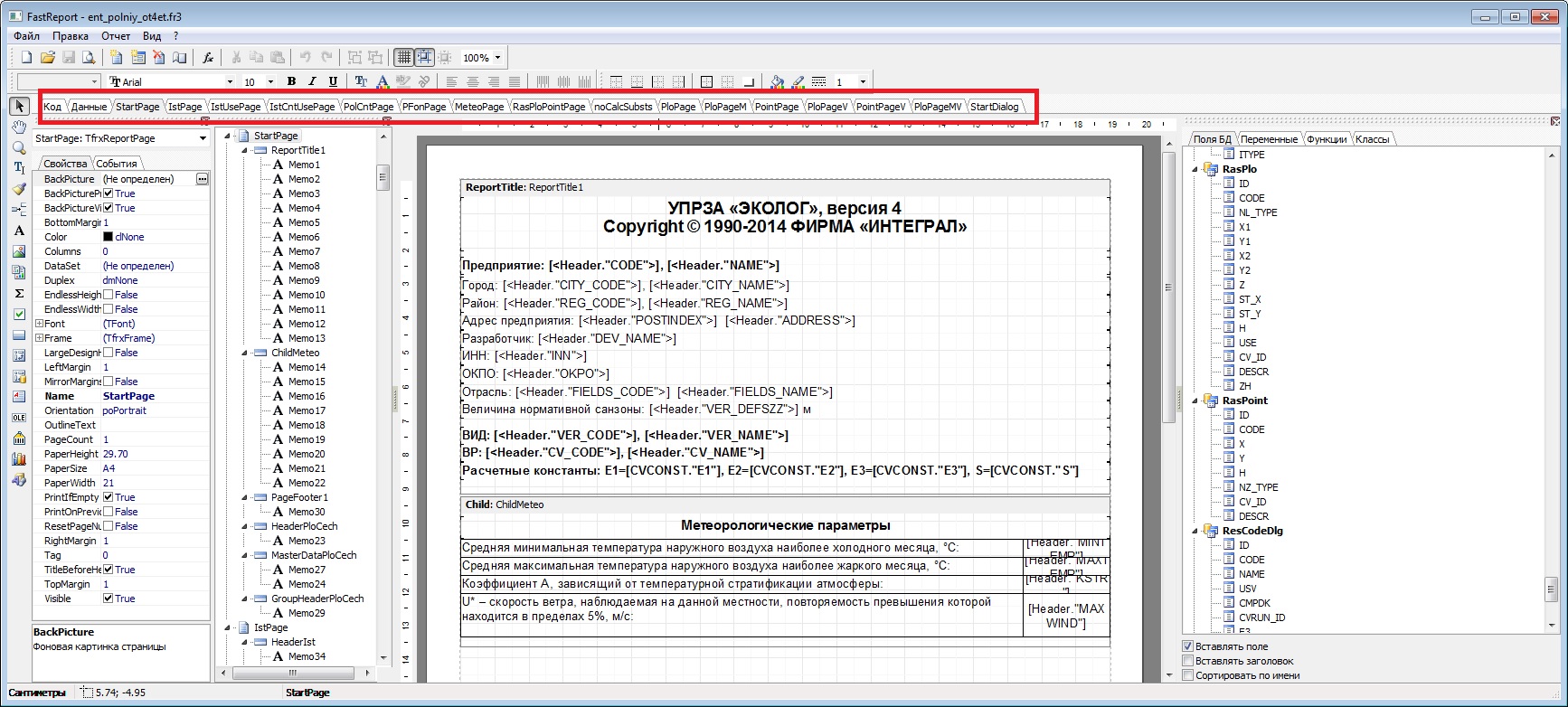Choose the OLE object tool
The width and height of the screenshot is (1568, 707).
click(19, 418)
